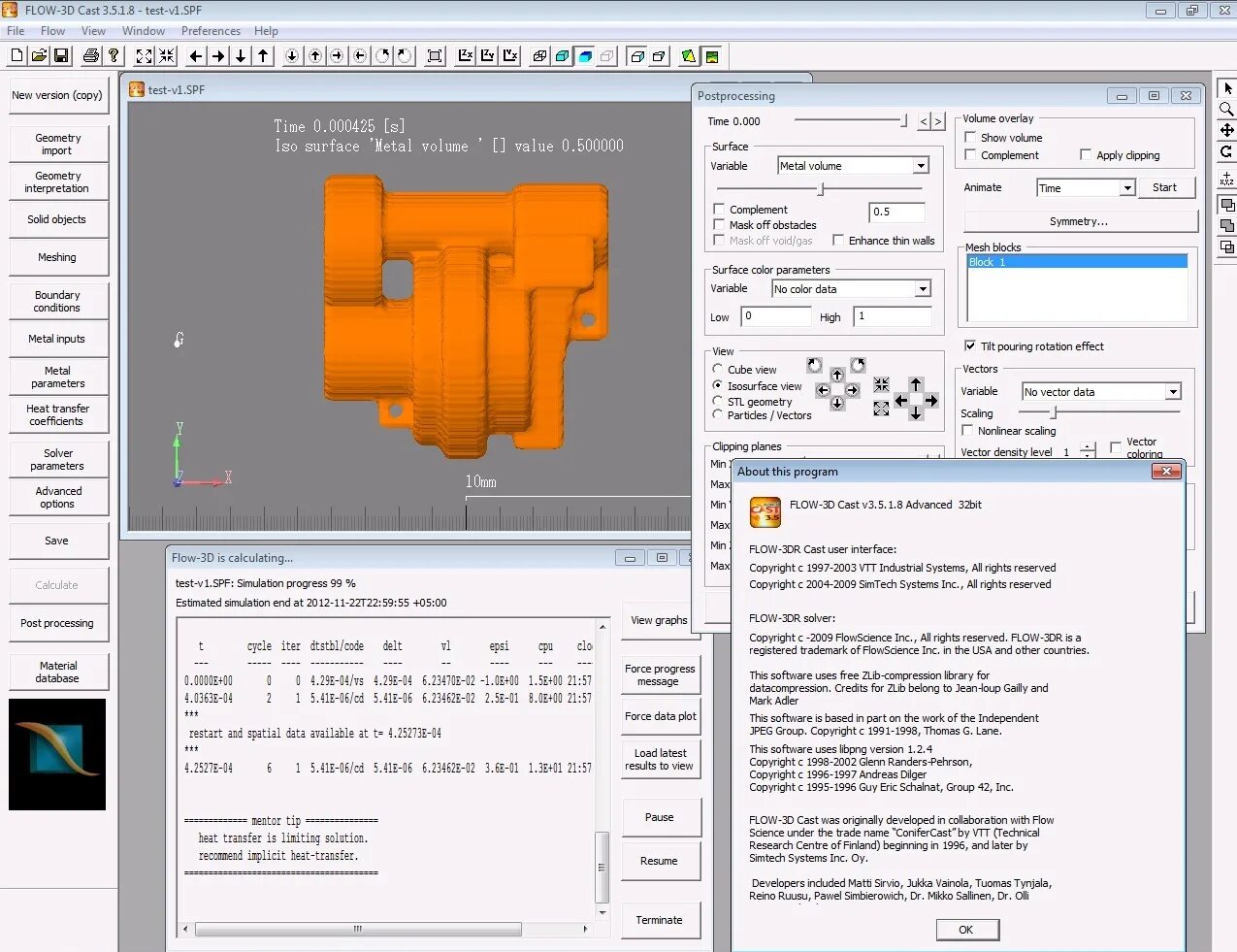Check Mask off obstacles
Screen dimensions: 1237x952
click(719, 225)
